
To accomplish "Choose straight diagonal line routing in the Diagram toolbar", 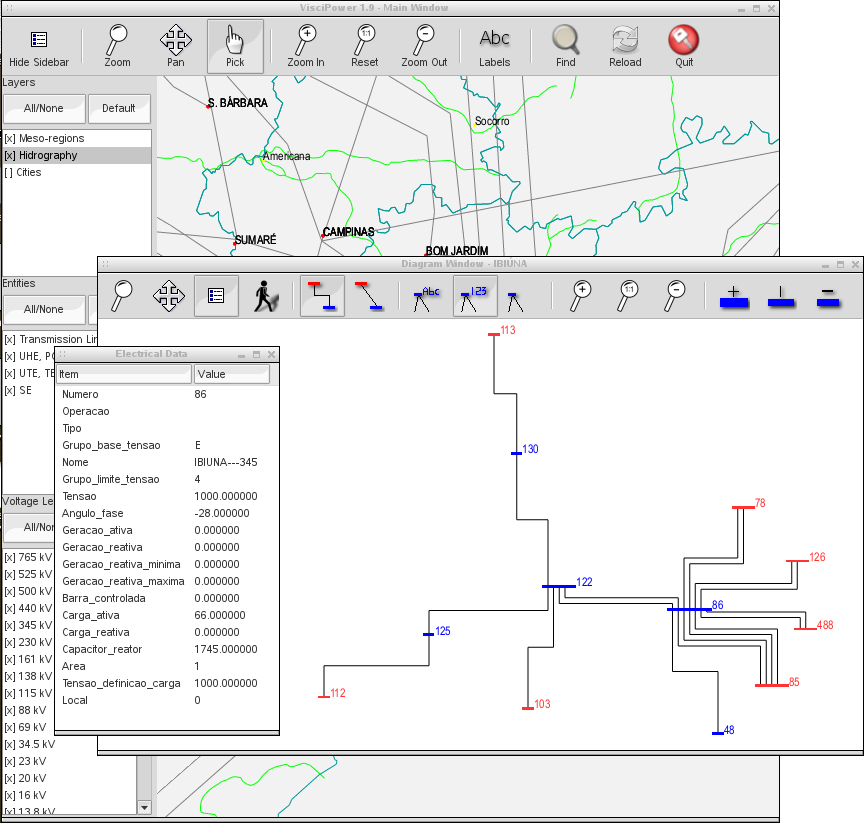I will click(369, 296).
